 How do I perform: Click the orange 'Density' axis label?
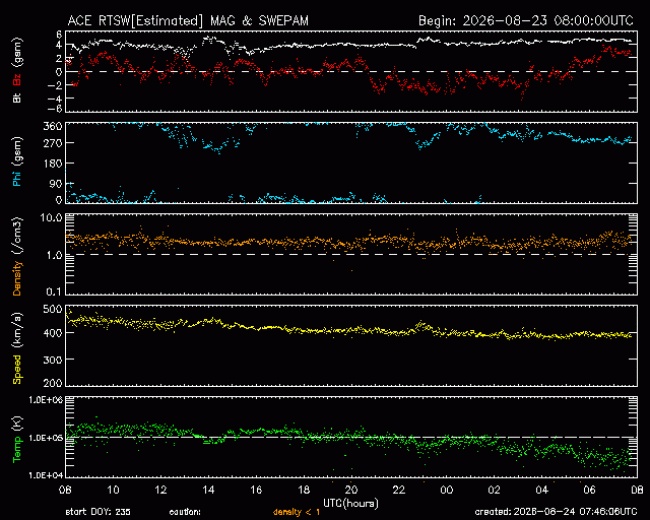pyautogui.click(x=17, y=278)
